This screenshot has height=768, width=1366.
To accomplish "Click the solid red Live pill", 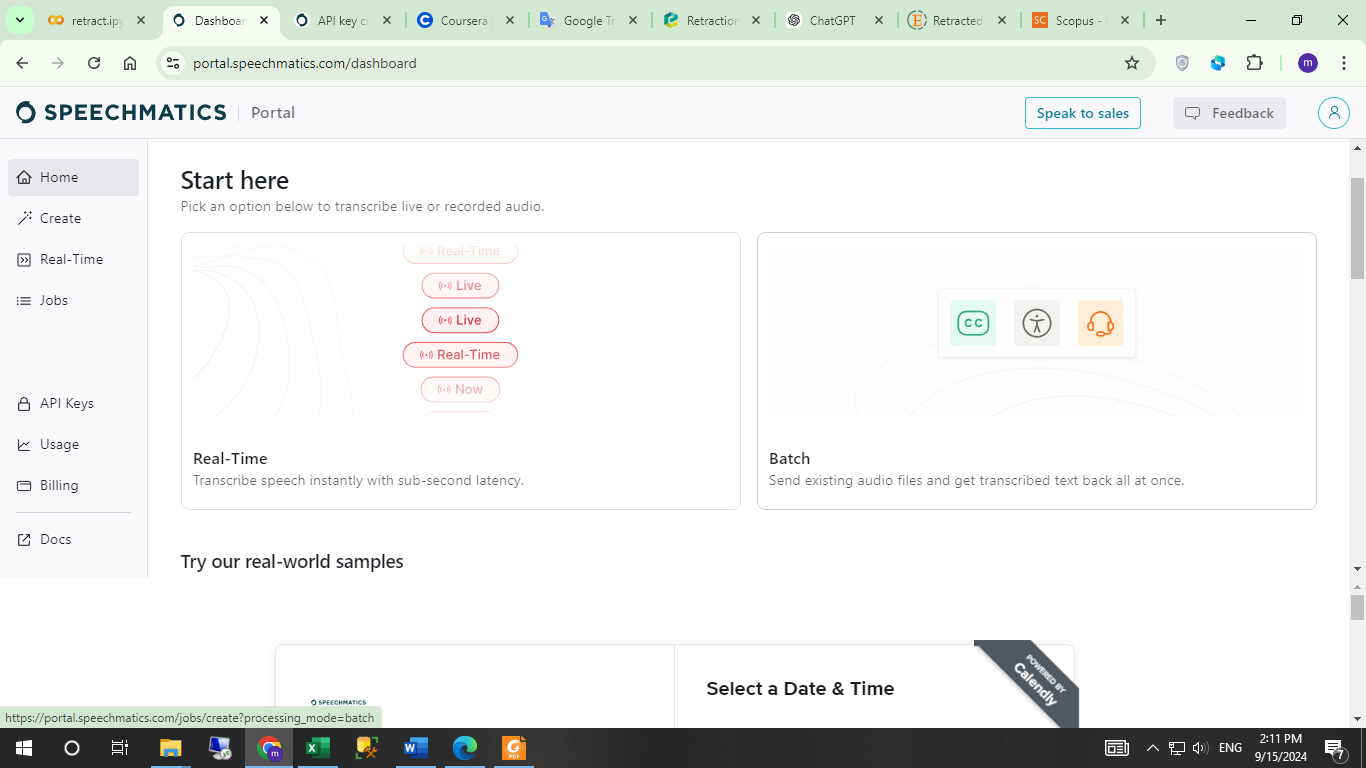I will point(460,320).
